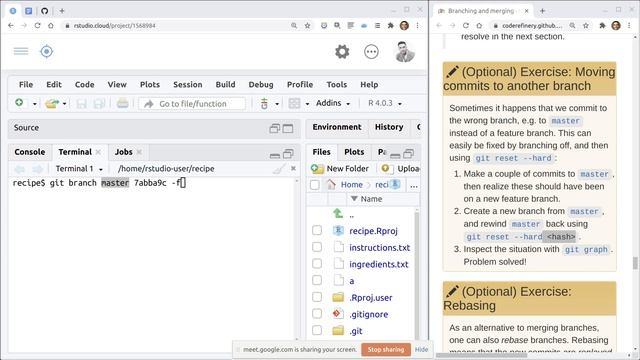
Task: Click the Stop sharing button
Action: [386, 349]
